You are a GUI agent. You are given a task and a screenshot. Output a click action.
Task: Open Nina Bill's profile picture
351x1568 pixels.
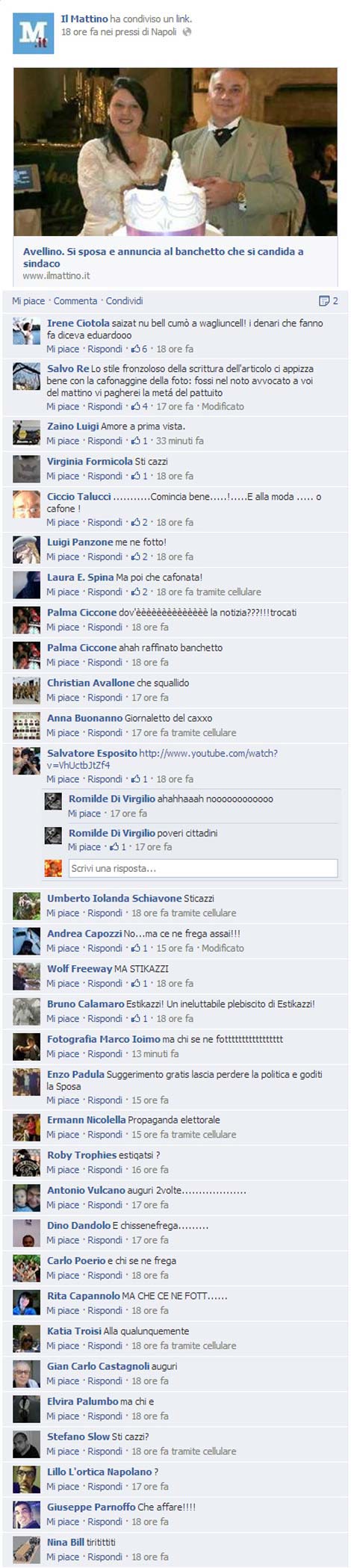point(26,1548)
